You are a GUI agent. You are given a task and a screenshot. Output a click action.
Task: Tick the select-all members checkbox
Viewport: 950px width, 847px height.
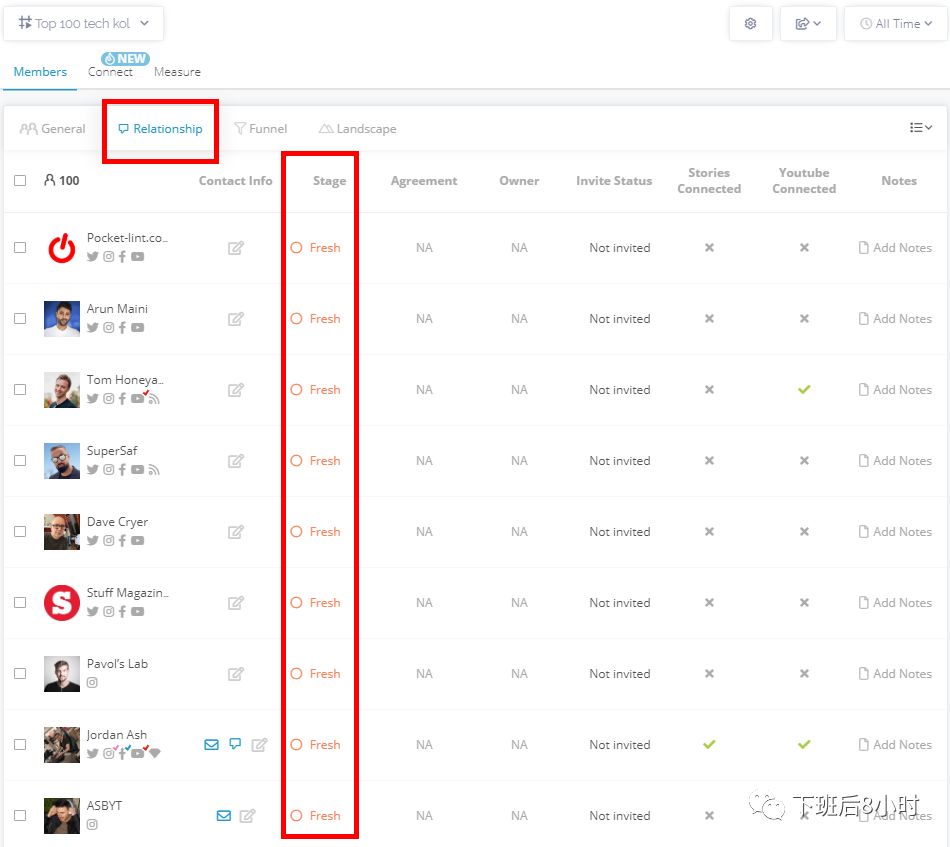(x=20, y=181)
